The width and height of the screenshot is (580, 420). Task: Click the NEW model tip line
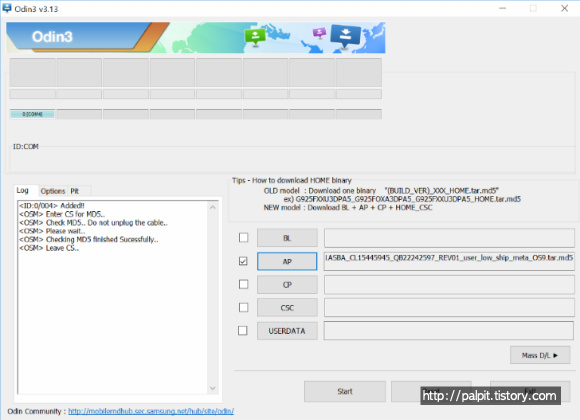[348, 208]
